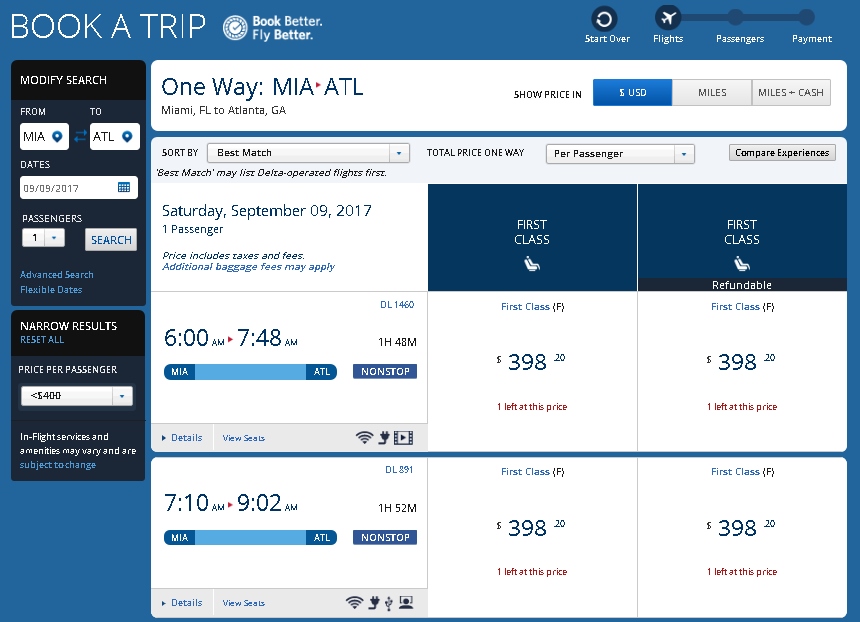Screen dimensions: 860x622
Task: Open the calendar icon in the Dates field
Action: pos(124,187)
